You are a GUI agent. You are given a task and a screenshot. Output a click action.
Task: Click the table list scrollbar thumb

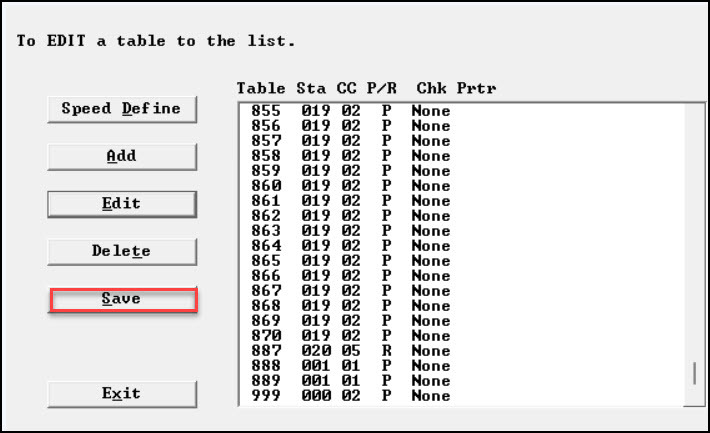pos(694,374)
